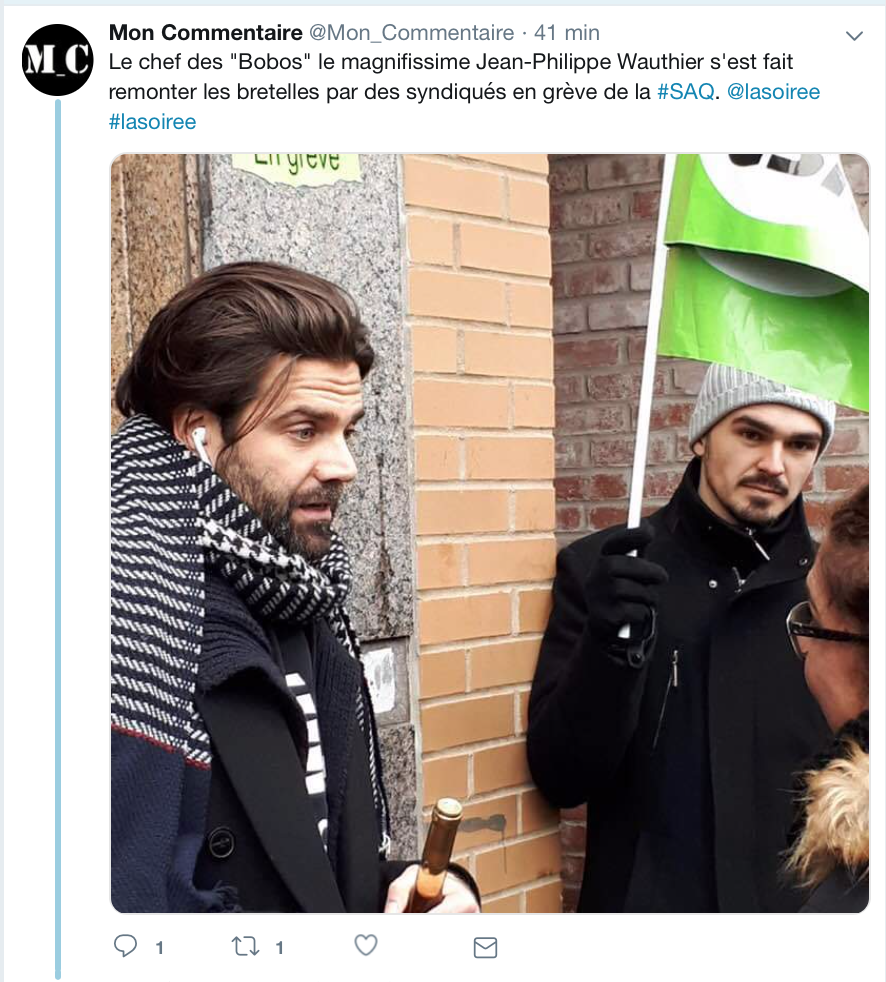This screenshot has width=886, height=982.
Task: Open the #SAQ hashtag link
Action: click(x=686, y=92)
